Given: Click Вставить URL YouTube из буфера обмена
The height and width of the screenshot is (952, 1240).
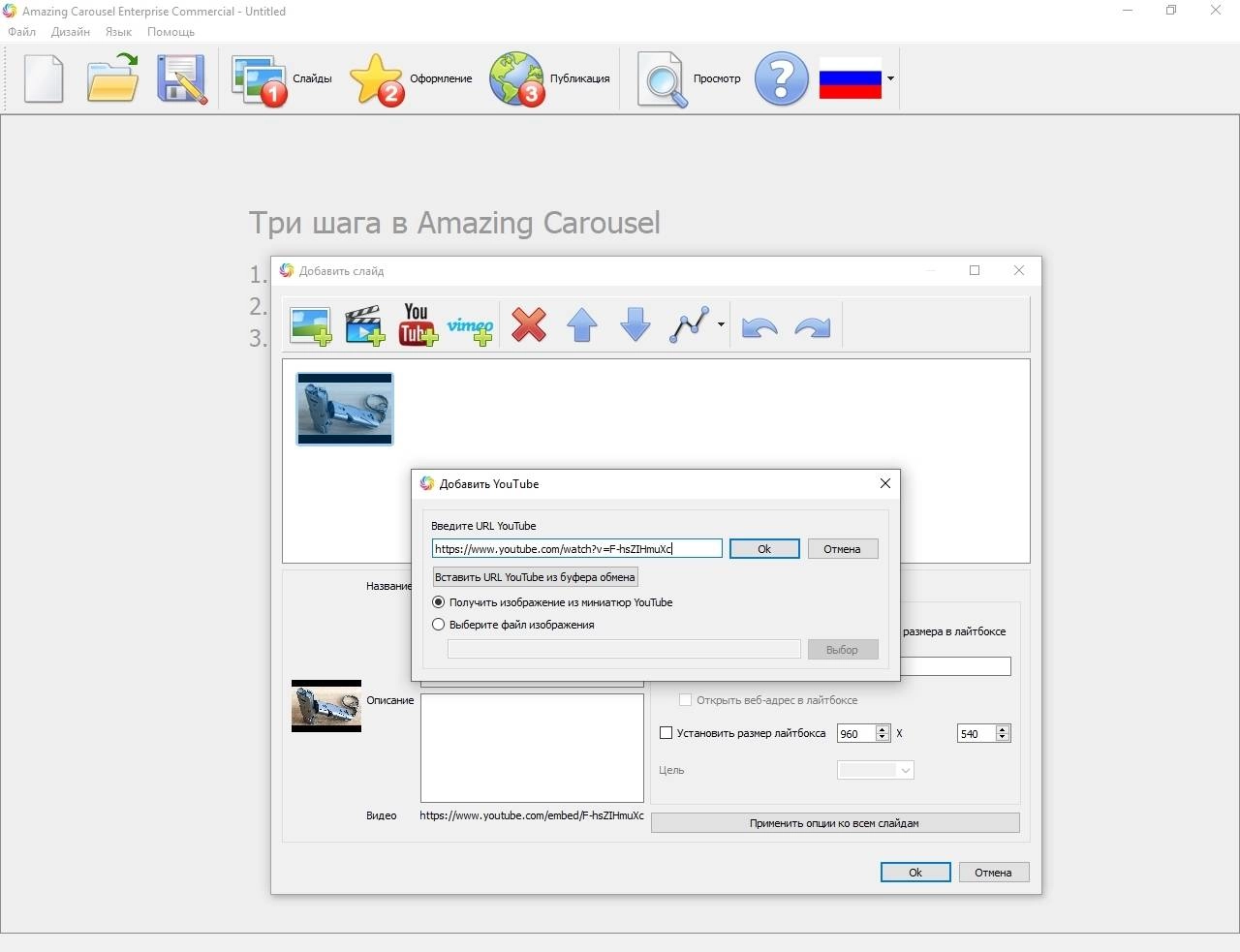Looking at the screenshot, I should (x=535, y=577).
